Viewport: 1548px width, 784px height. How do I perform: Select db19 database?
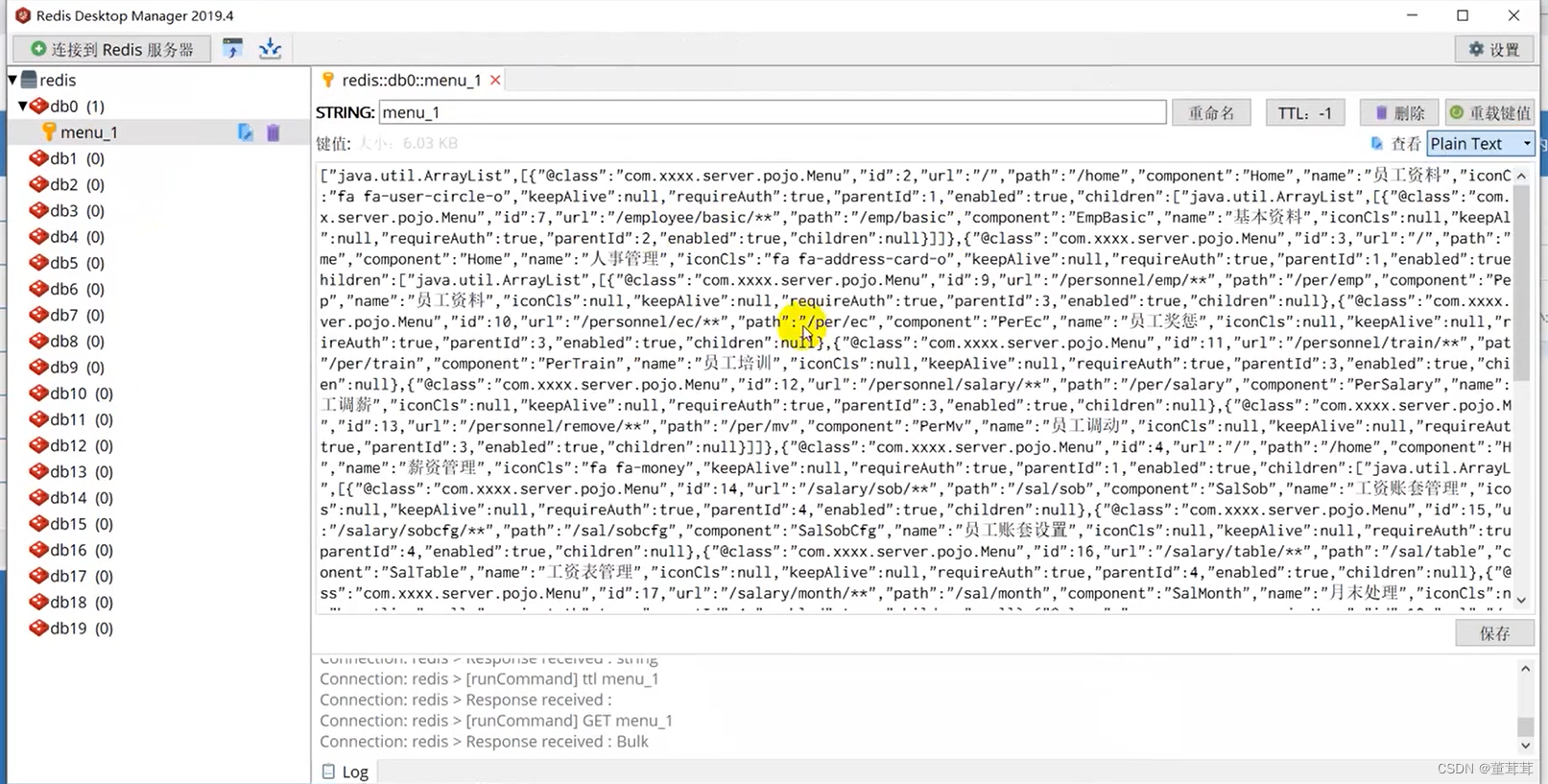tap(82, 628)
